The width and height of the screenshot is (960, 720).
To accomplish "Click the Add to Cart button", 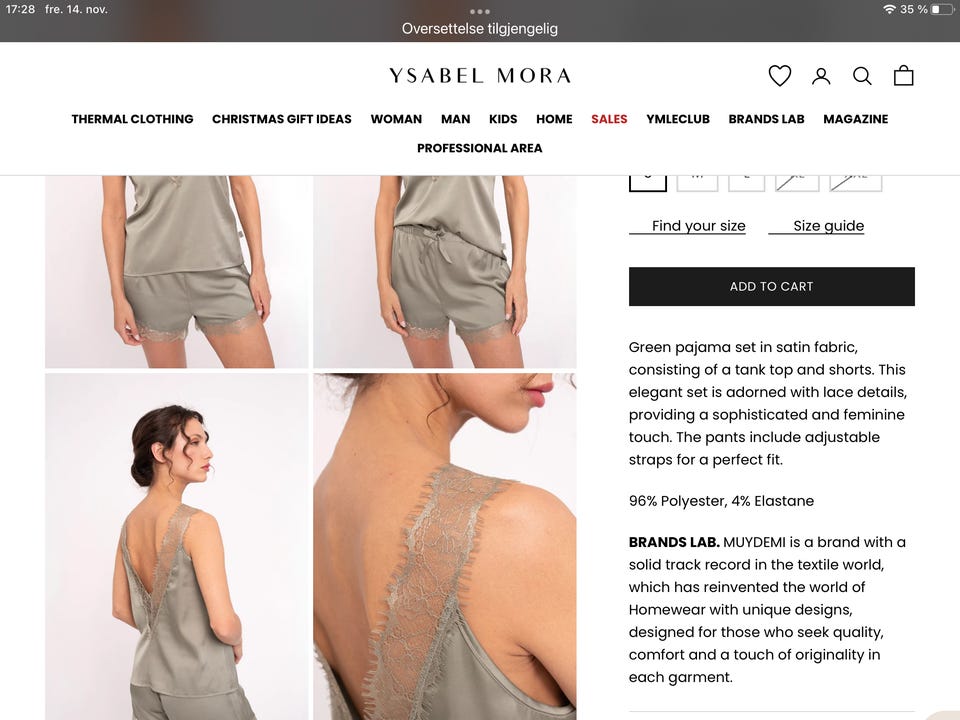I will coord(771,287).
